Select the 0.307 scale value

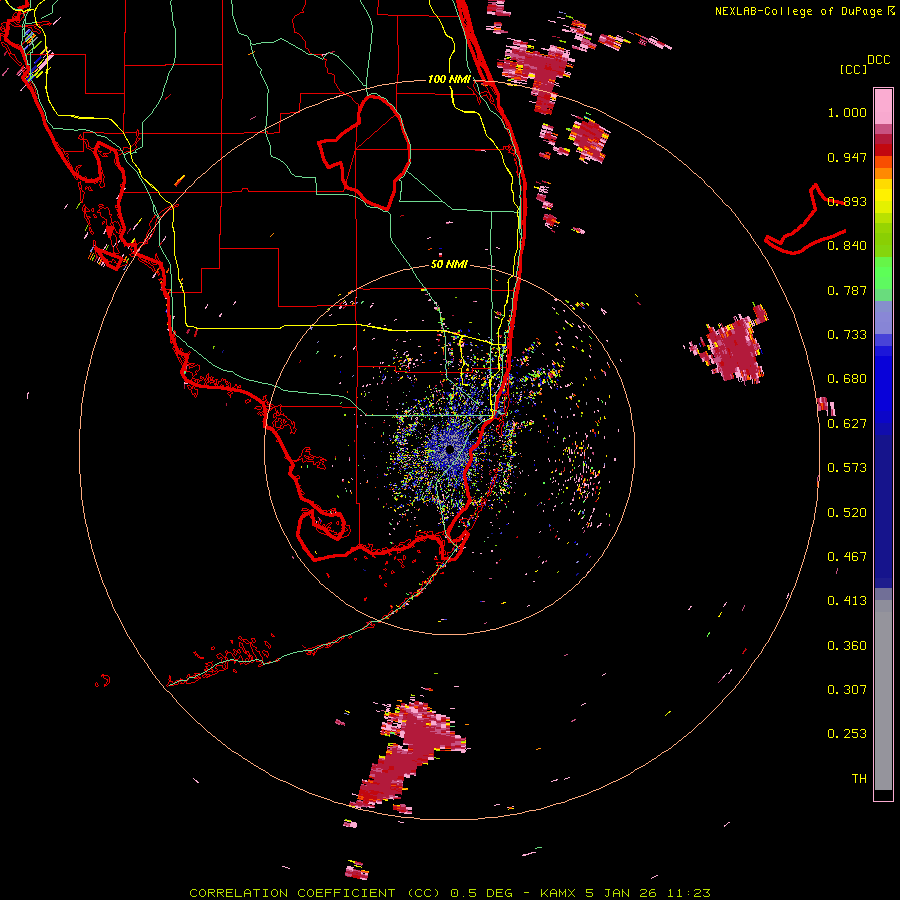point(847,690)
